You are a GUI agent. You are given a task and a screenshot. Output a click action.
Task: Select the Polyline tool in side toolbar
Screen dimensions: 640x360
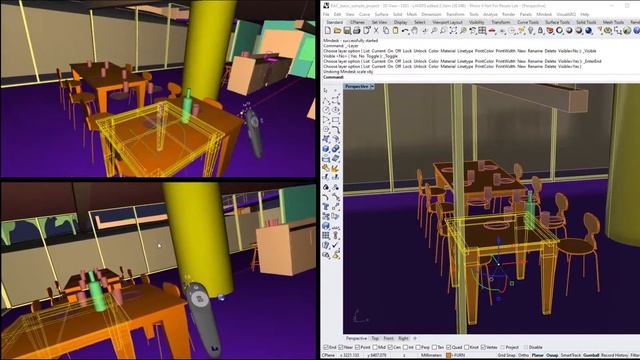326,100
